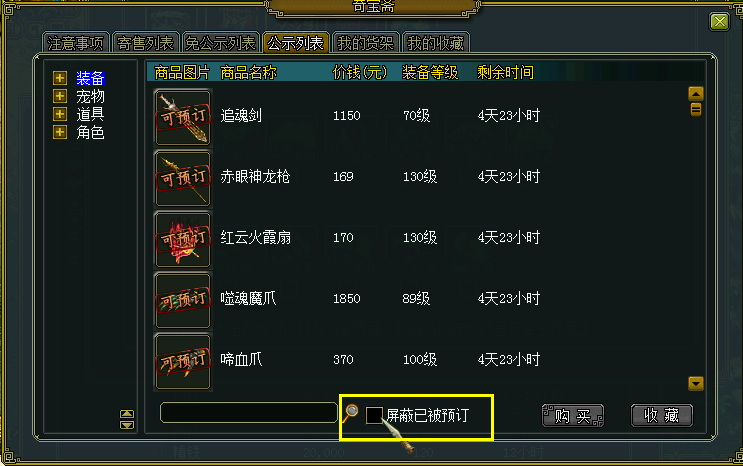Select the 赤眼神龙枪 spear icon
743x466 pixels.
(x=182, y=178)
